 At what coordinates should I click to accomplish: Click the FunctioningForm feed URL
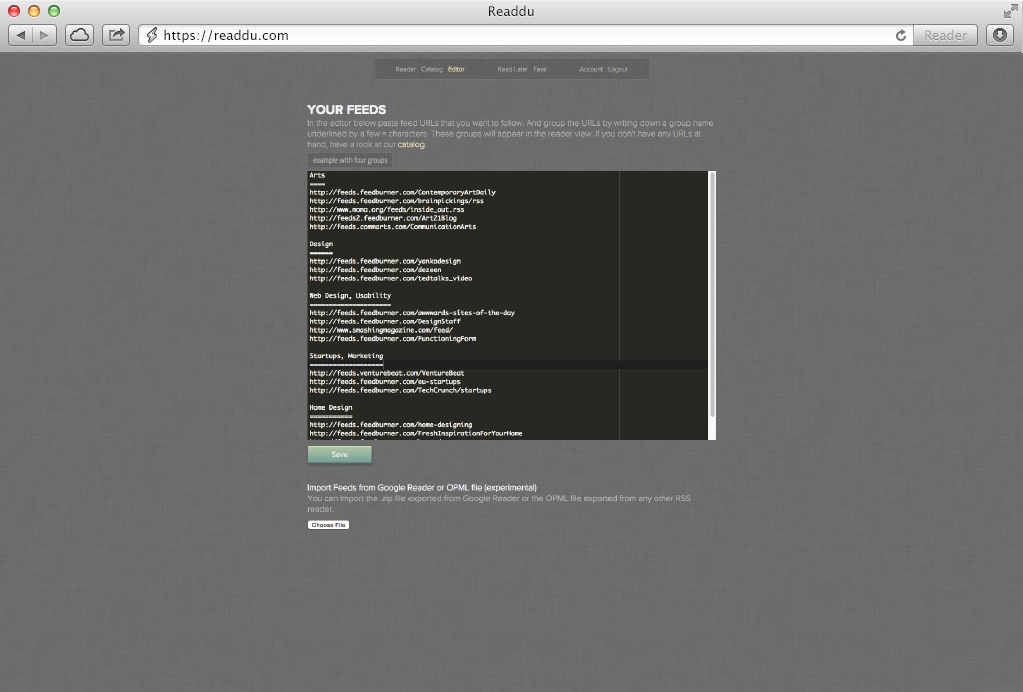point(393,338)
